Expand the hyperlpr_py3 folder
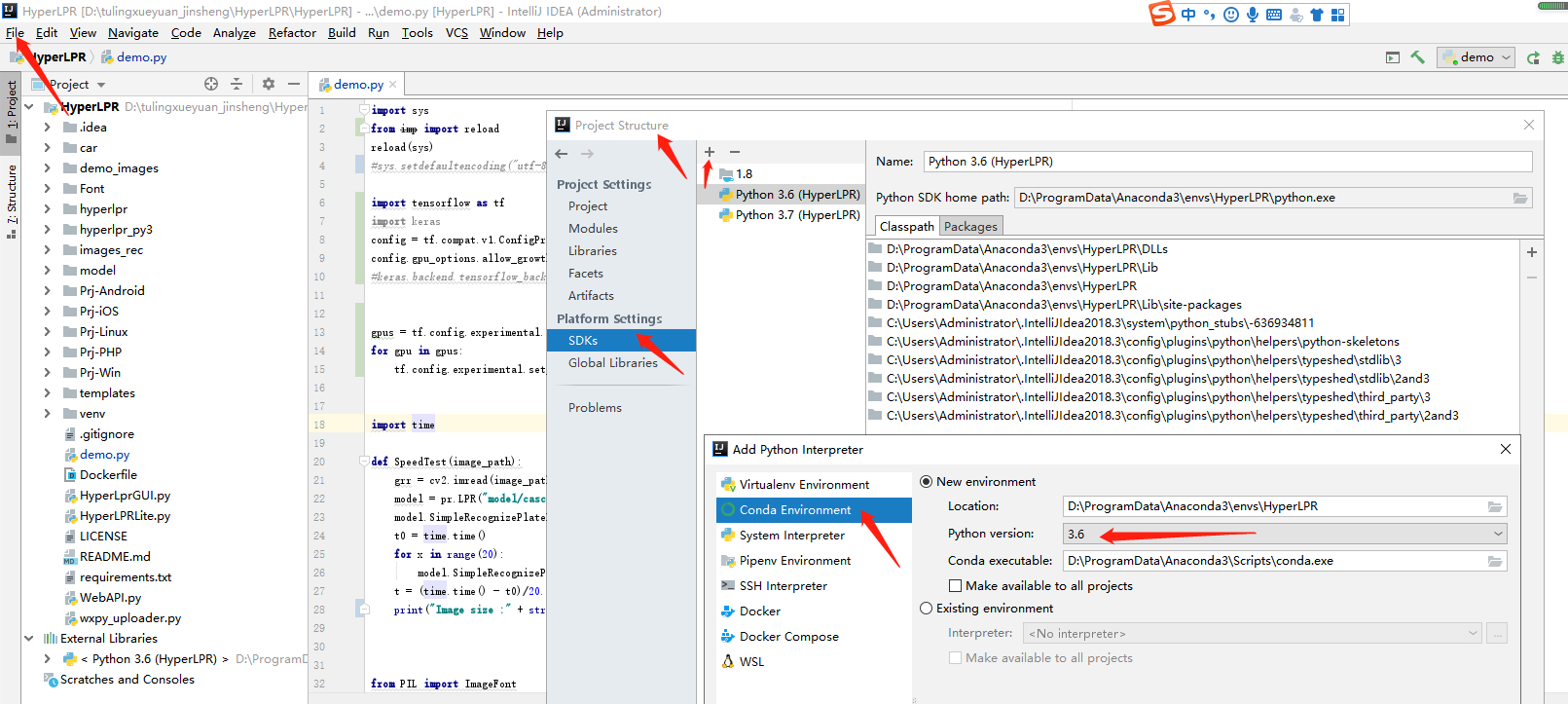The width and height of the screenshot is (1568, 704). [47, 230]
